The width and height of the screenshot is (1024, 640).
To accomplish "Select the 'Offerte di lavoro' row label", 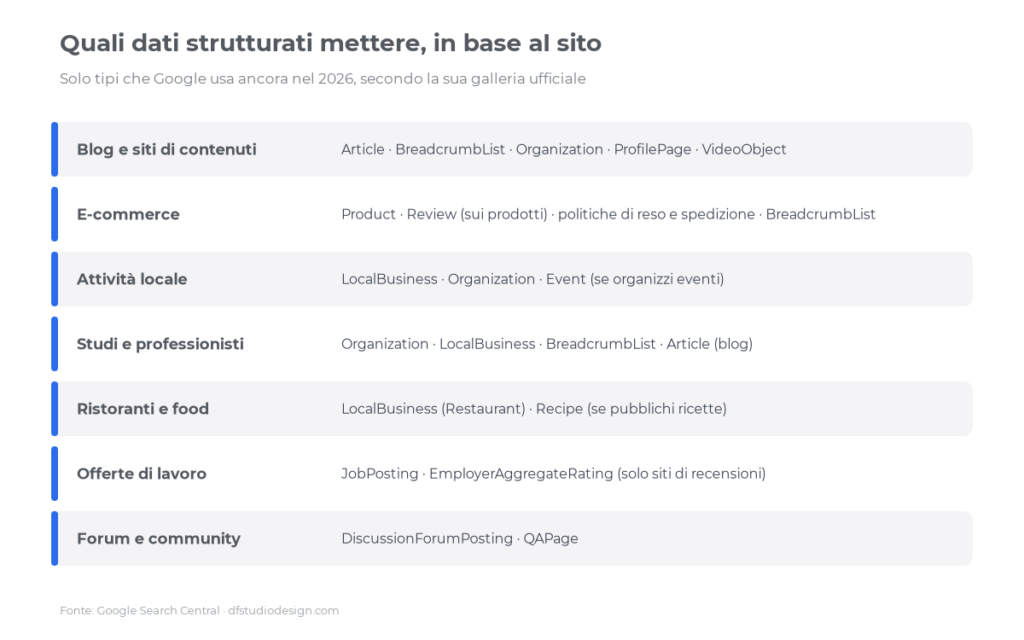I will 142,473.
